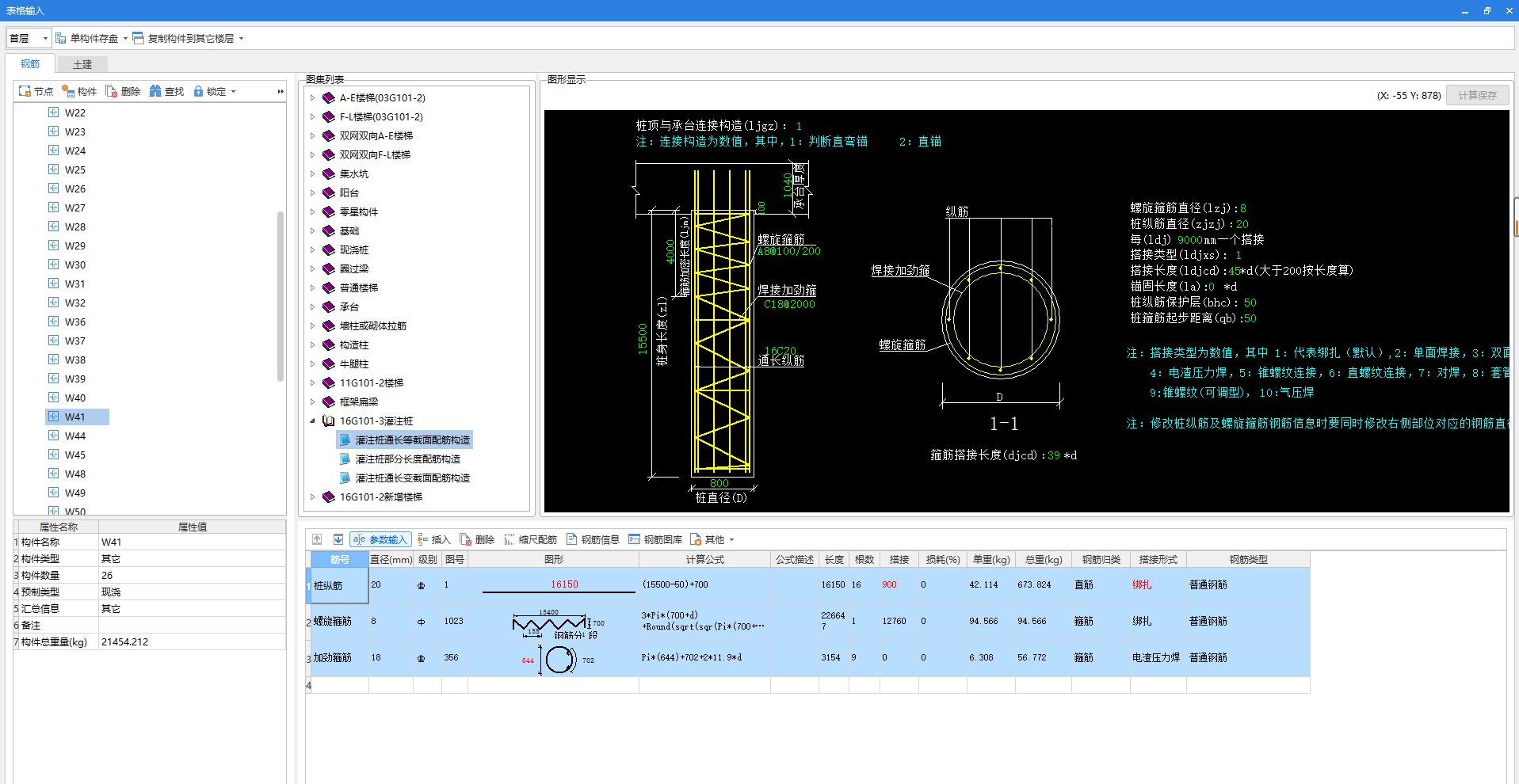Click the open-book 16G101-3灌注桩 icon
The width and height of the screenshot is (1519, 784).
point(329,421)
